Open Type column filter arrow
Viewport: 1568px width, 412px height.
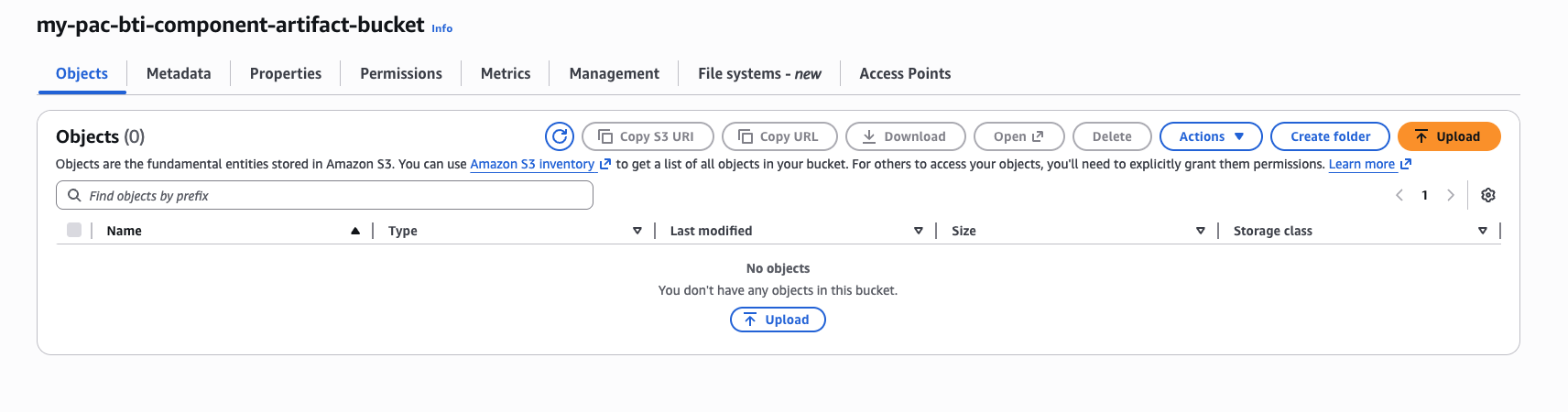637,231
